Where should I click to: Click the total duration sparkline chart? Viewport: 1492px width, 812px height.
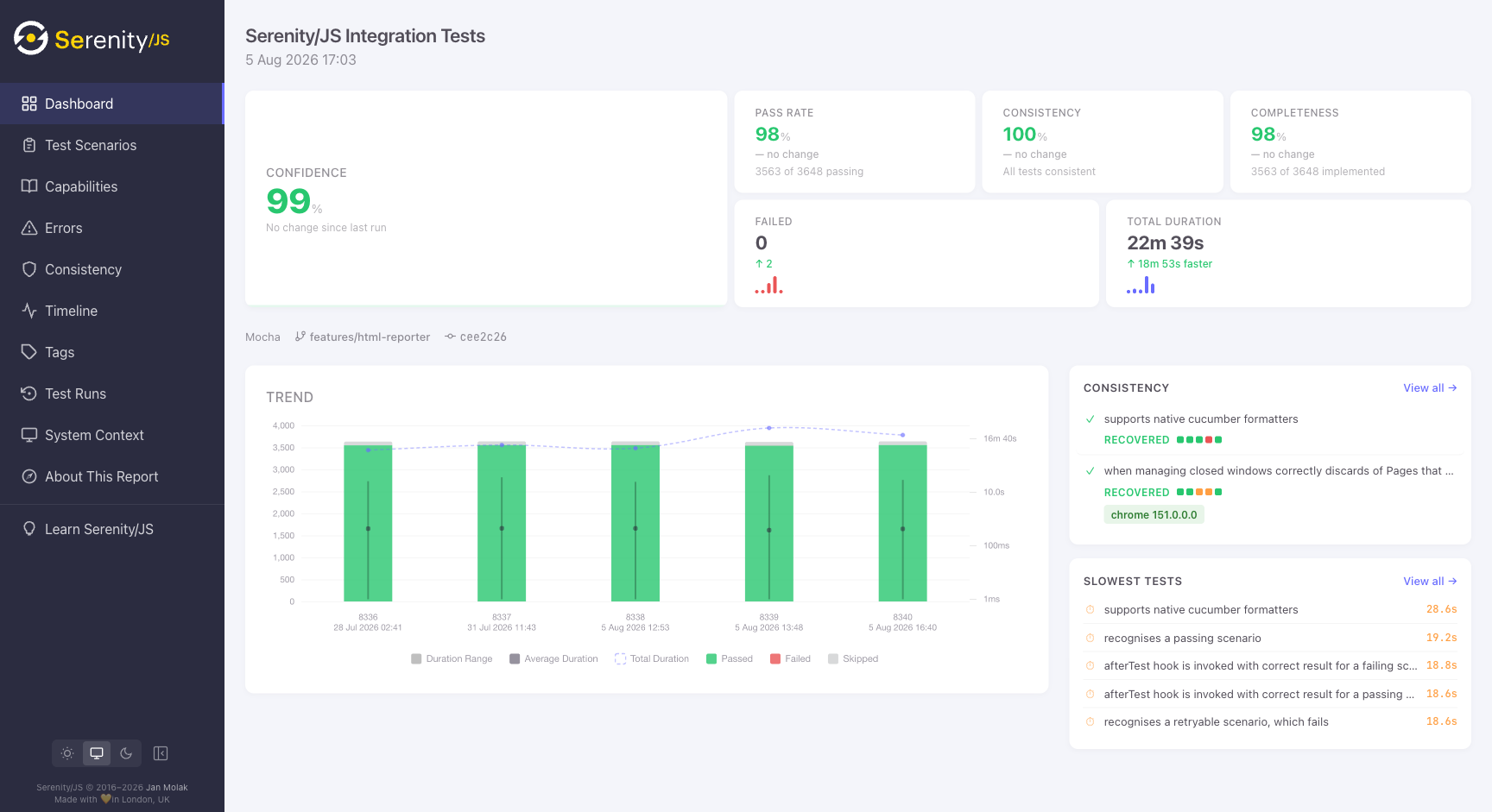tap(1141, 285)
